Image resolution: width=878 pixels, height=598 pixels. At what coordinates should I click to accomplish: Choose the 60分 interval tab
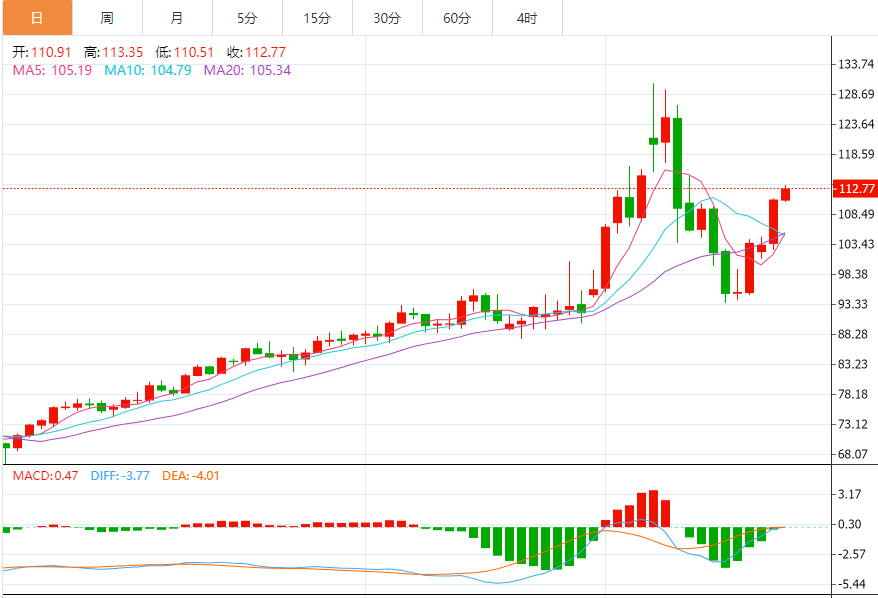(x=457, y=18)
